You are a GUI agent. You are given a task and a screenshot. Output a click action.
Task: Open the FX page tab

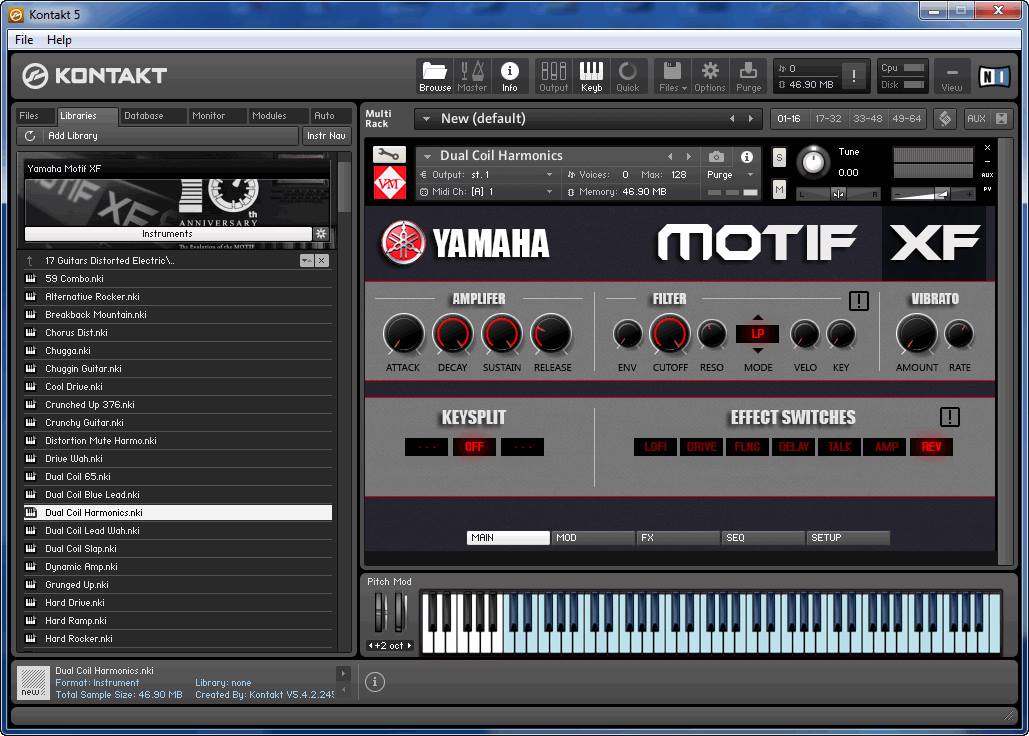[x=678, y=537]
